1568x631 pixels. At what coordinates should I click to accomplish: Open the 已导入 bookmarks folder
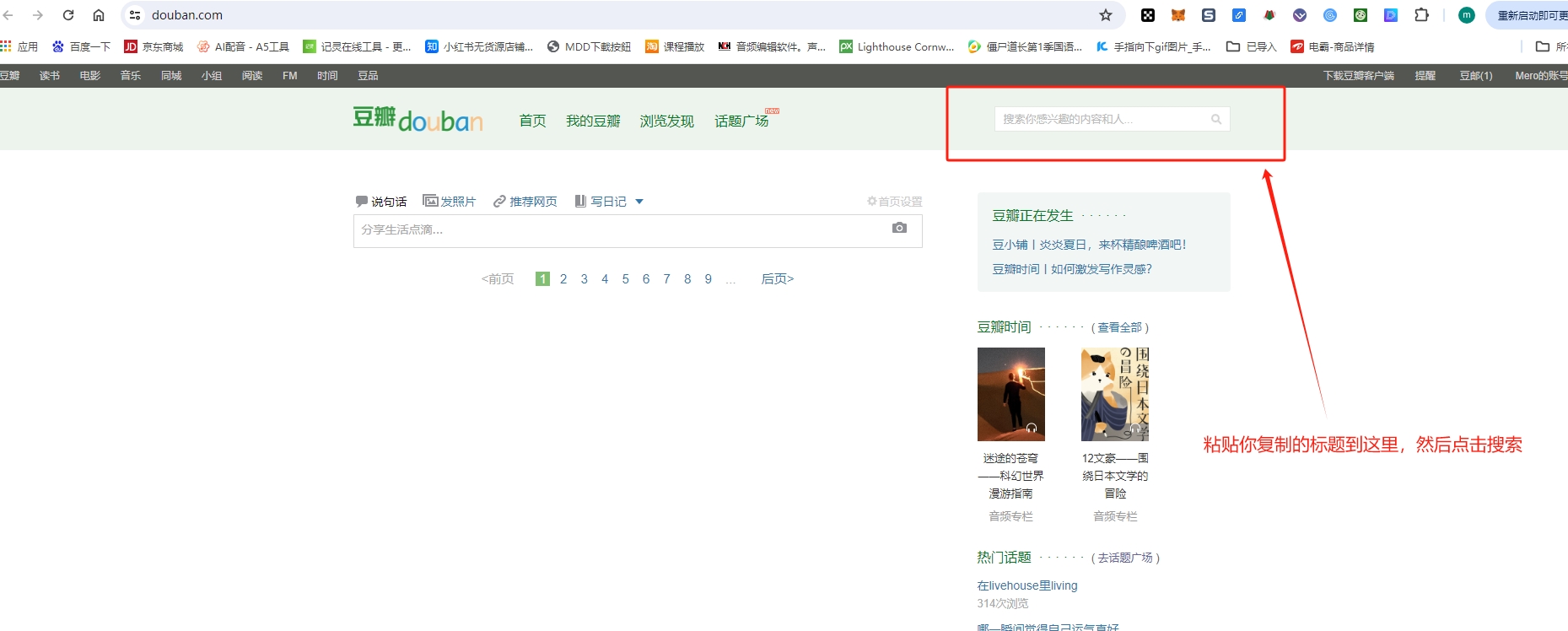coord(1252,46)
